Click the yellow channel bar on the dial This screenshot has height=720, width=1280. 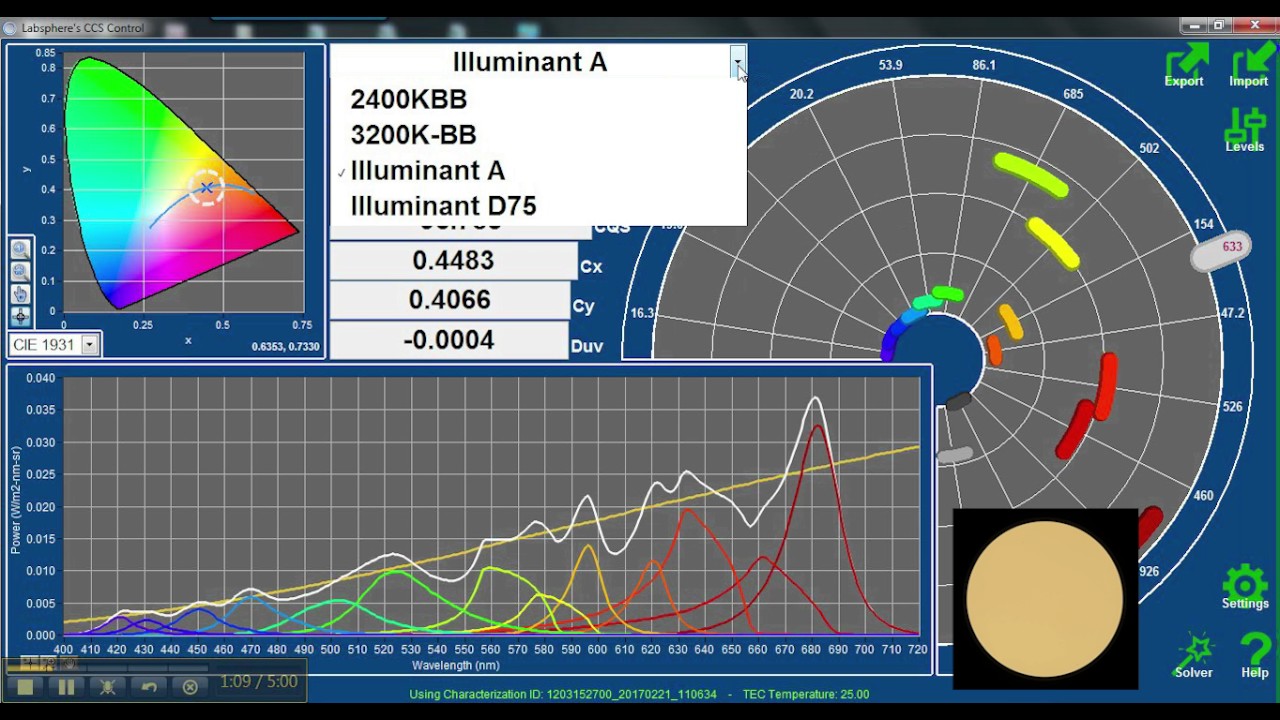[1053, 243]
